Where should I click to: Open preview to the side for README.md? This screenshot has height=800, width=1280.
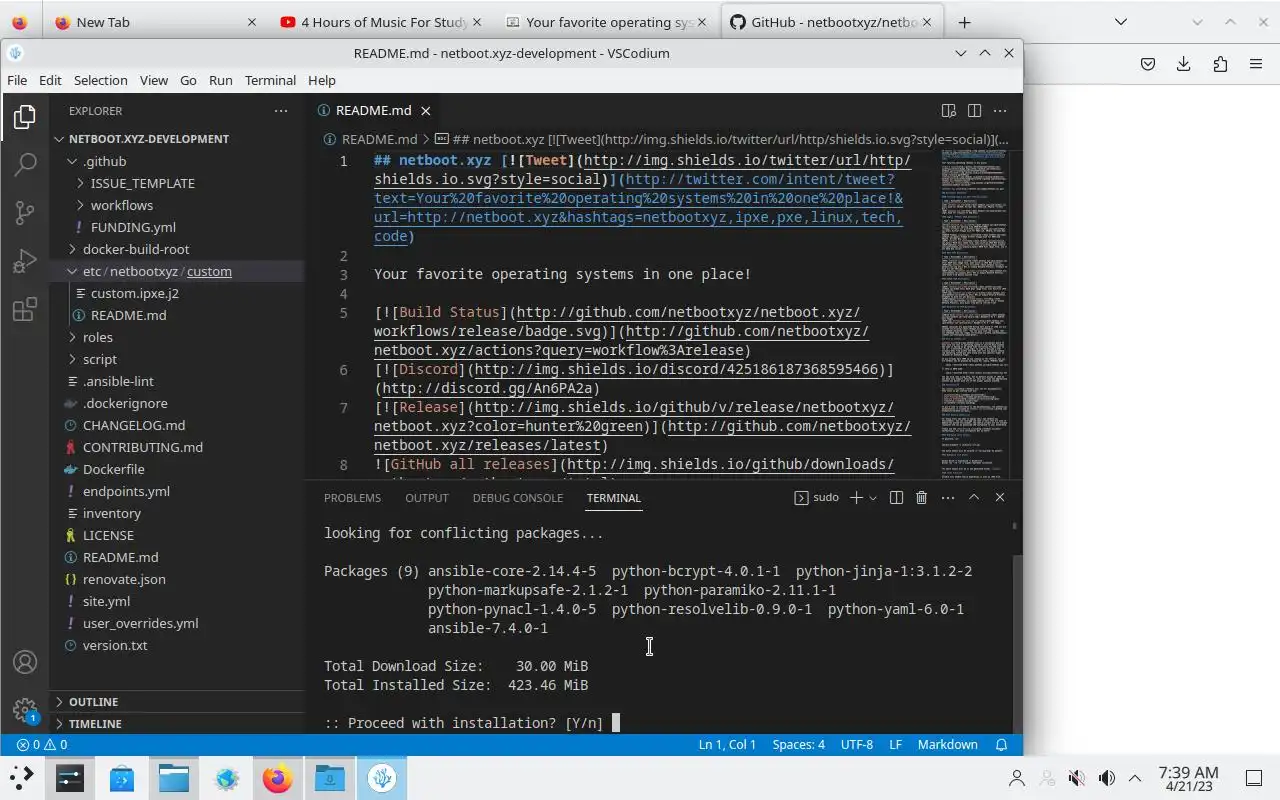[948, 111]
